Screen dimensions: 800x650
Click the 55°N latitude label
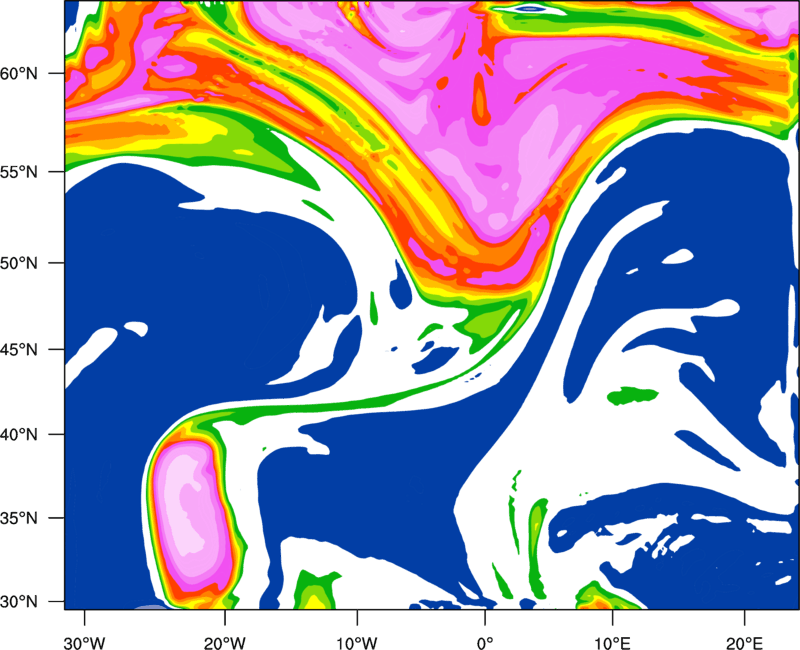pos(19,172)
